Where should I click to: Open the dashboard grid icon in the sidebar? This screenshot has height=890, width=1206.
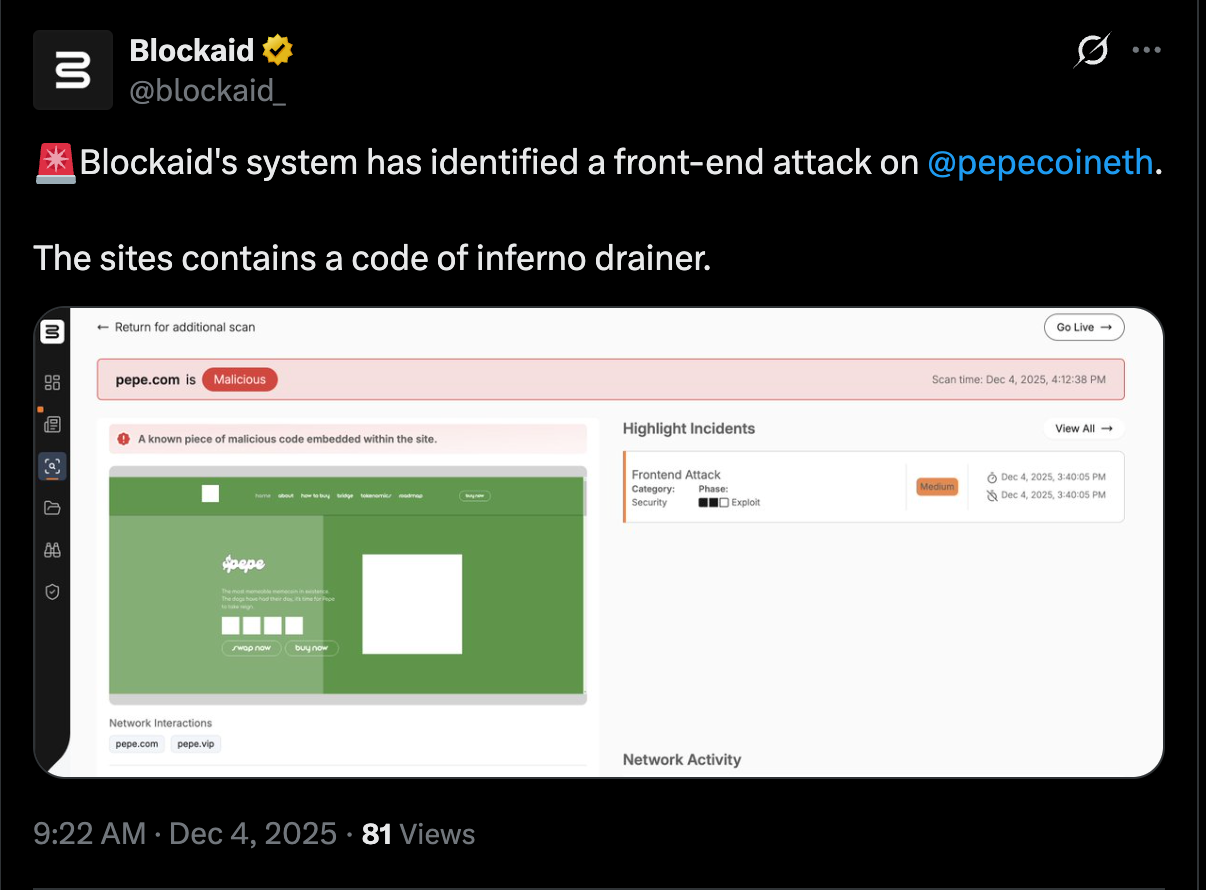(52, 382)
